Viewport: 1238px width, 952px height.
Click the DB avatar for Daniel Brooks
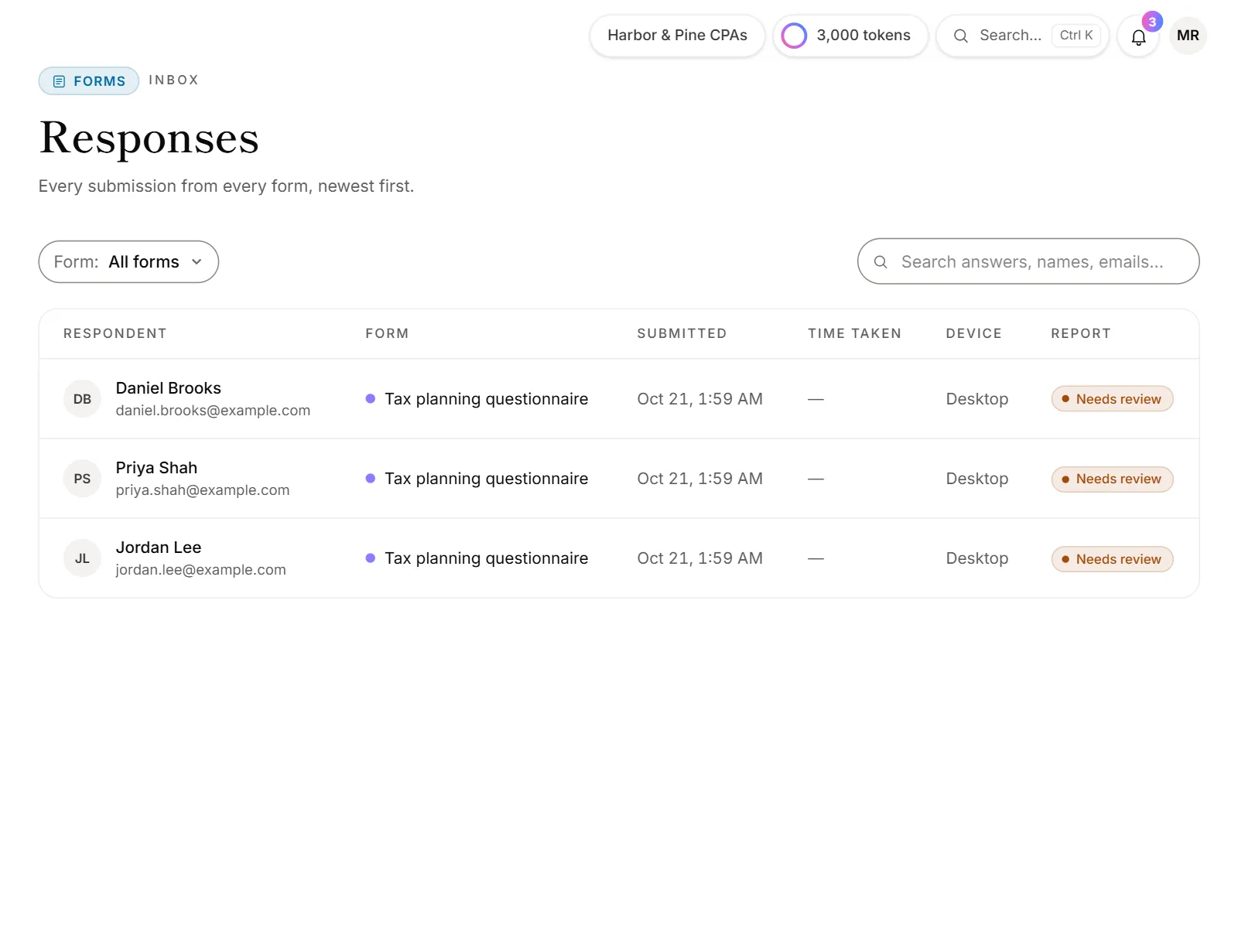82,399
